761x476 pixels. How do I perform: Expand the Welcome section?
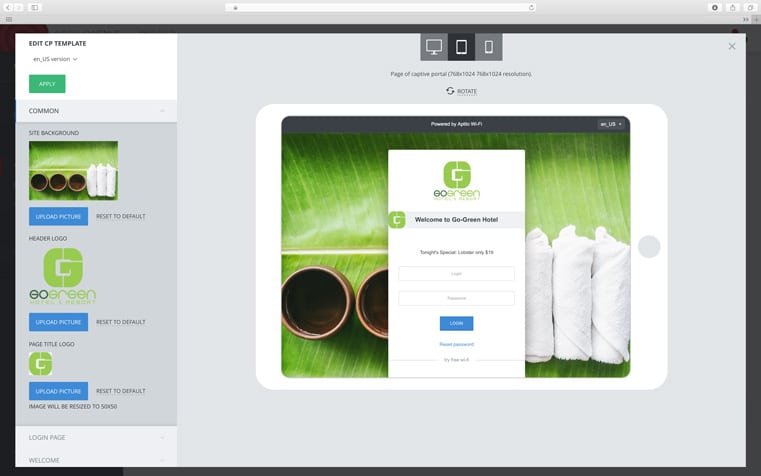tap(96, 460)
